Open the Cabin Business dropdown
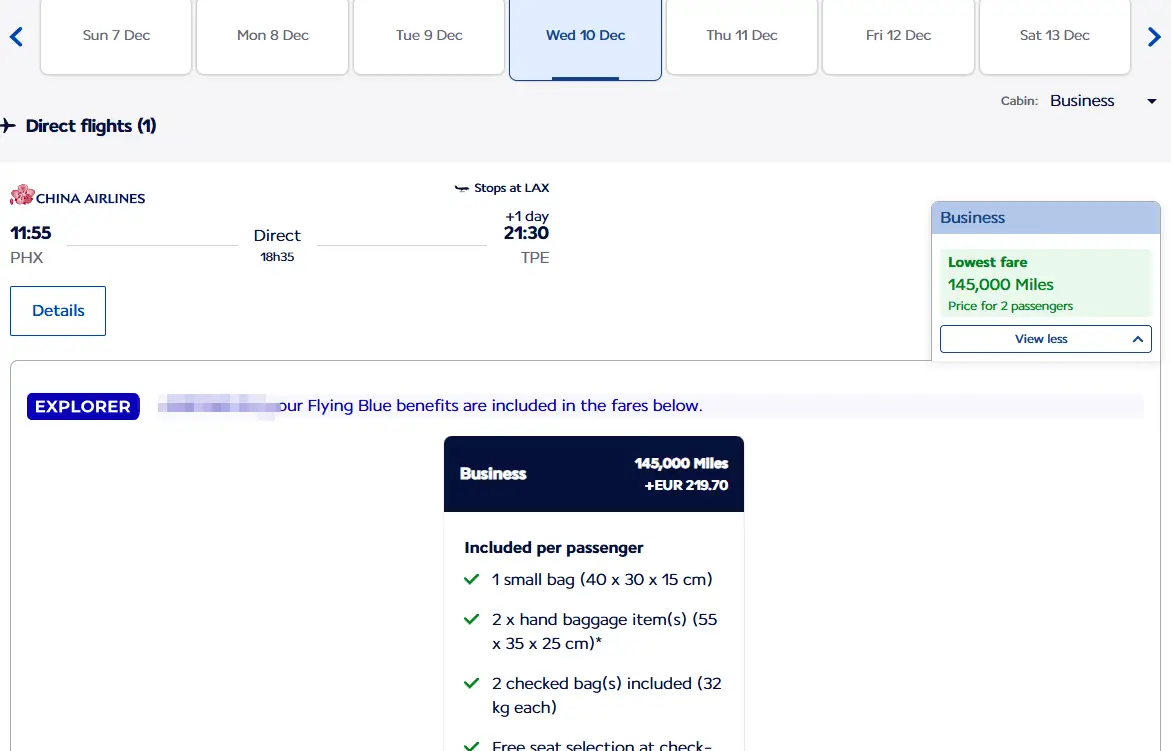The width and height of the screenshot is (1171, 751). 1103,101
